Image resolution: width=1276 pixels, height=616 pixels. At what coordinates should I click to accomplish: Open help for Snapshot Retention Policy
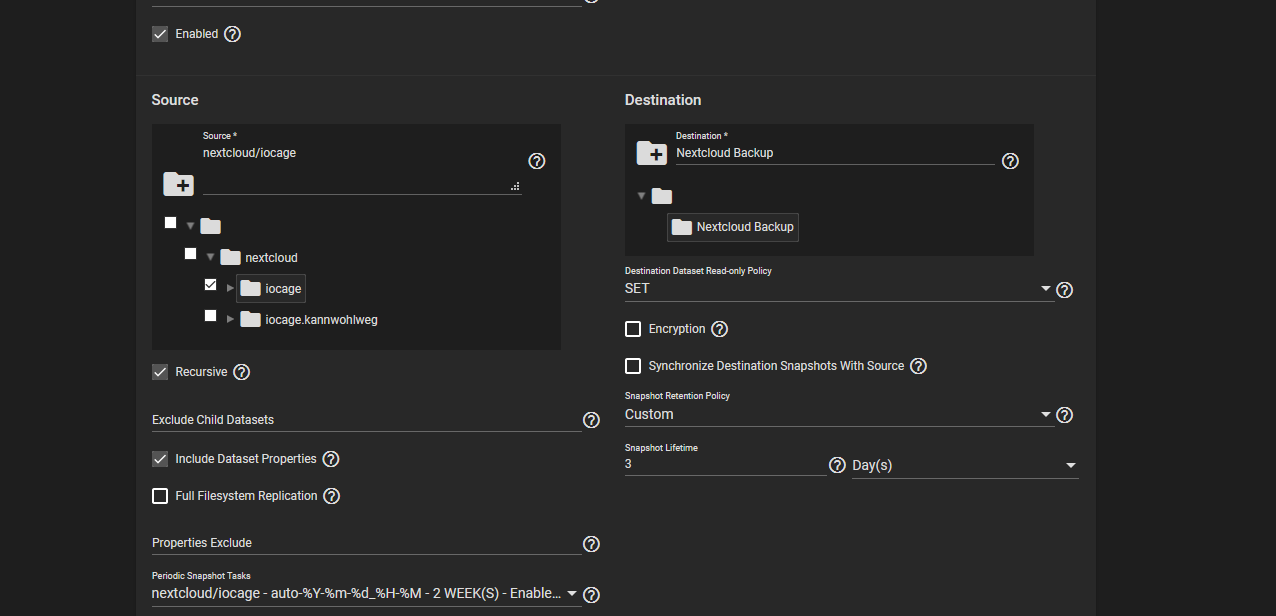[1065, 415]
